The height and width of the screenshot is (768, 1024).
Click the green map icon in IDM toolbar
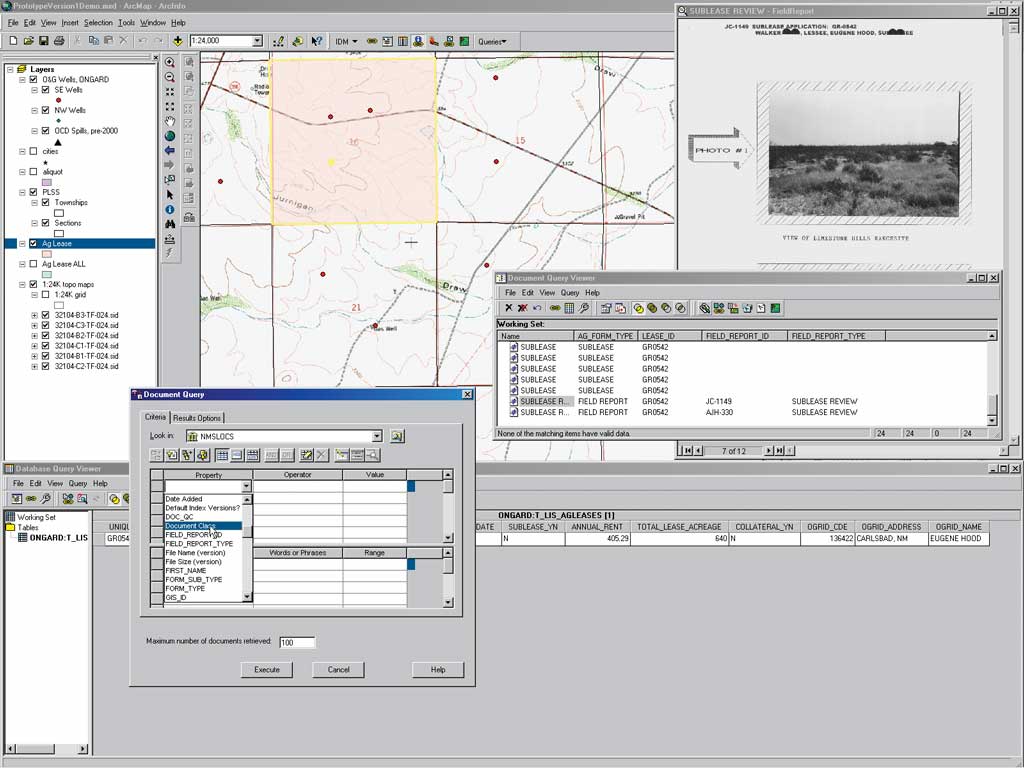pyautogui.click(x=464, y=41)
